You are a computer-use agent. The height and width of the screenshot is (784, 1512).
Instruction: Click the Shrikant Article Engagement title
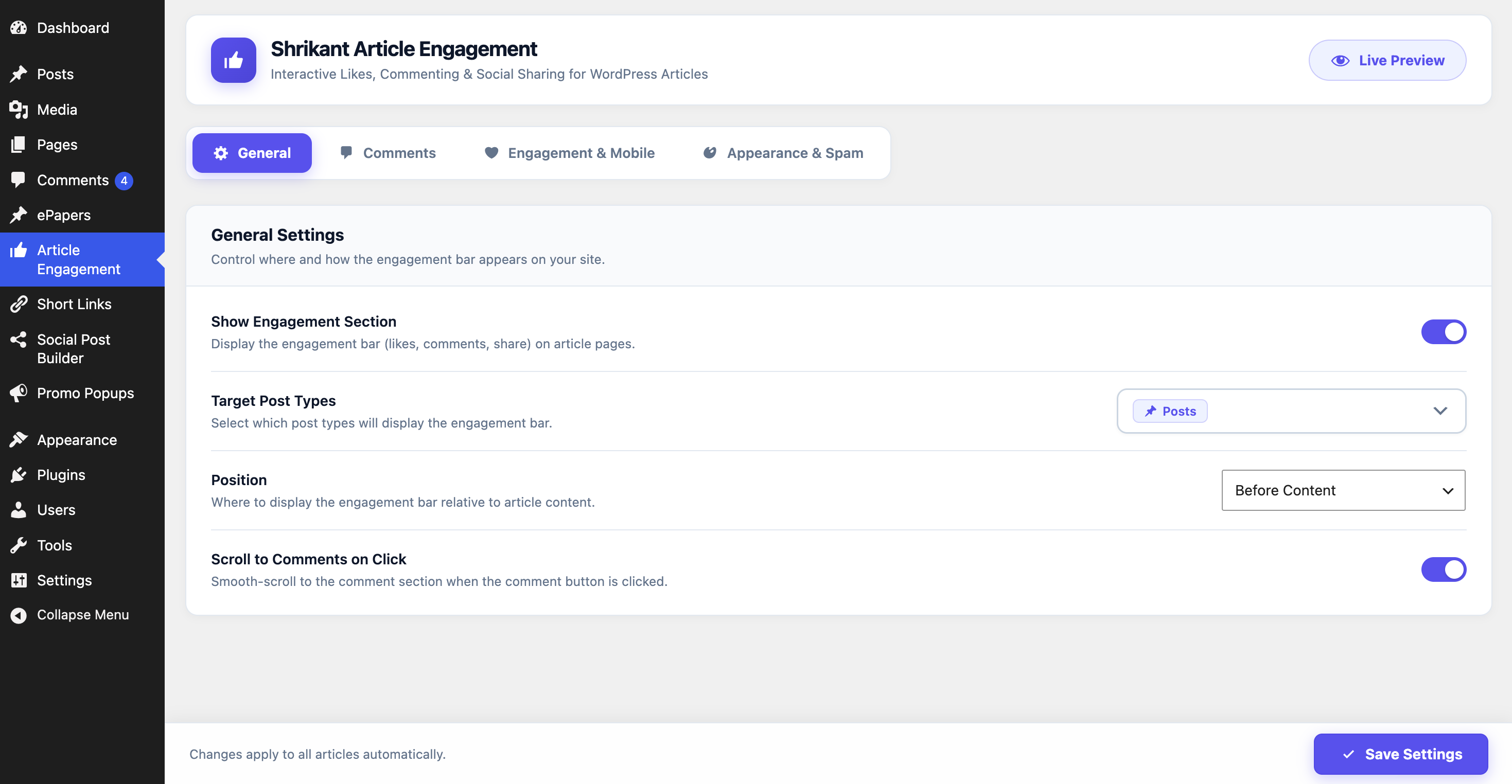pos(404,49)
